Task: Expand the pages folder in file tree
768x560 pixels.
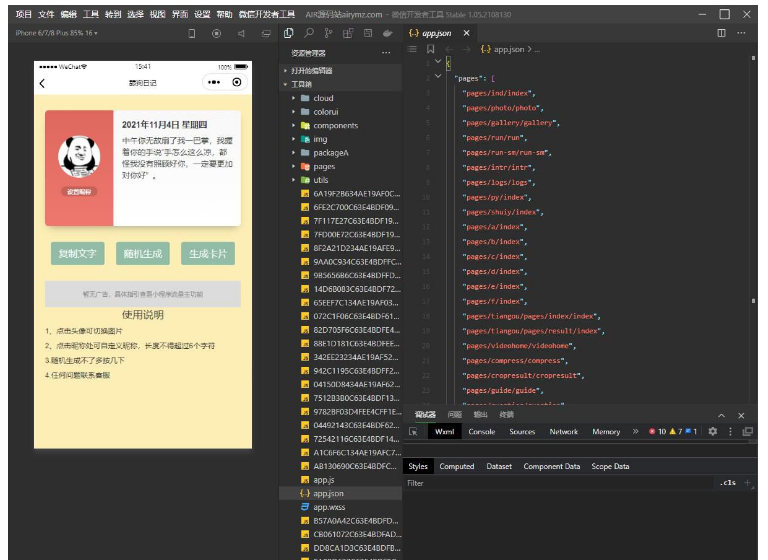Action: coord(323,166)
